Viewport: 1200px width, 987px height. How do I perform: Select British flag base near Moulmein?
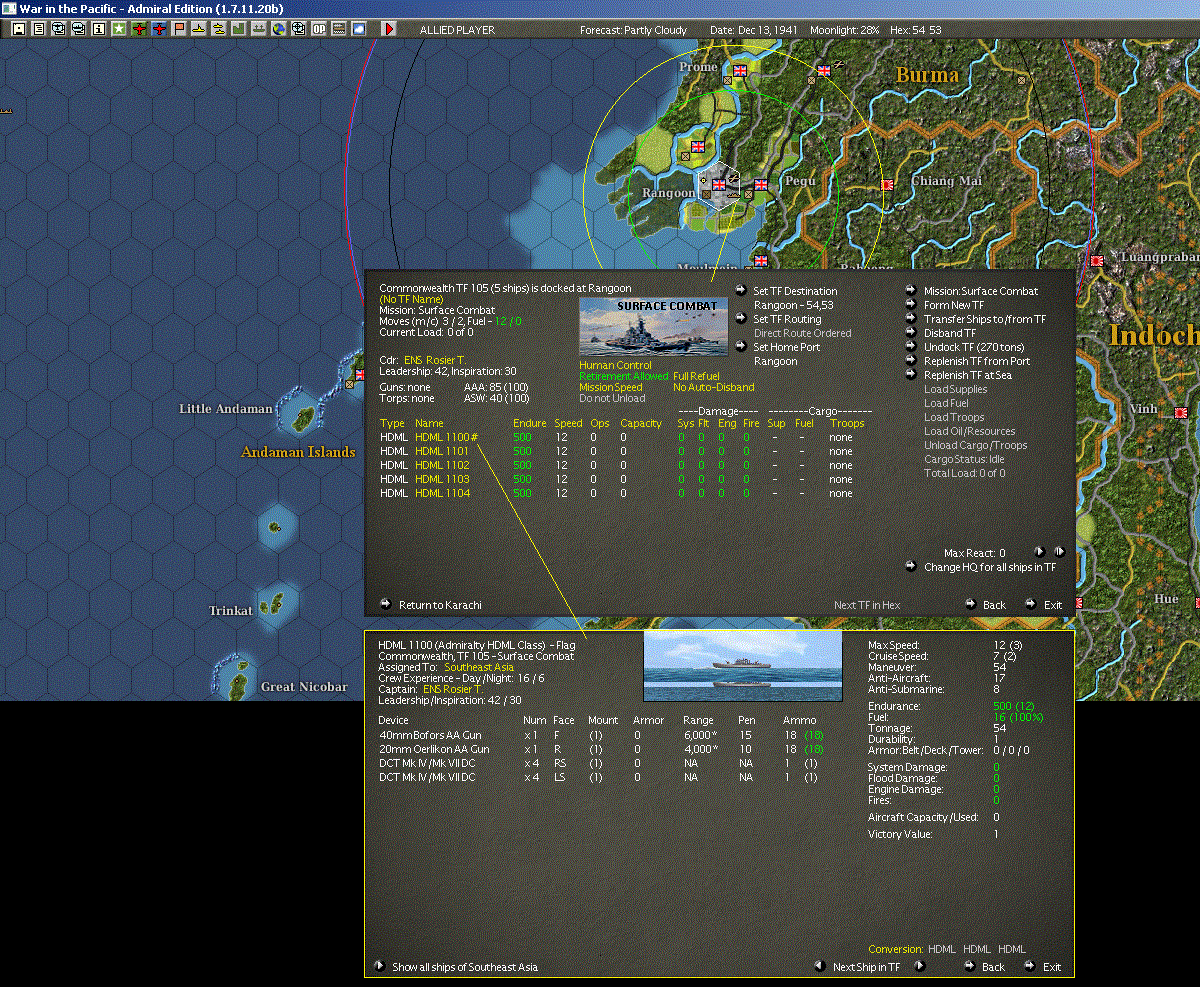(761, 261)
